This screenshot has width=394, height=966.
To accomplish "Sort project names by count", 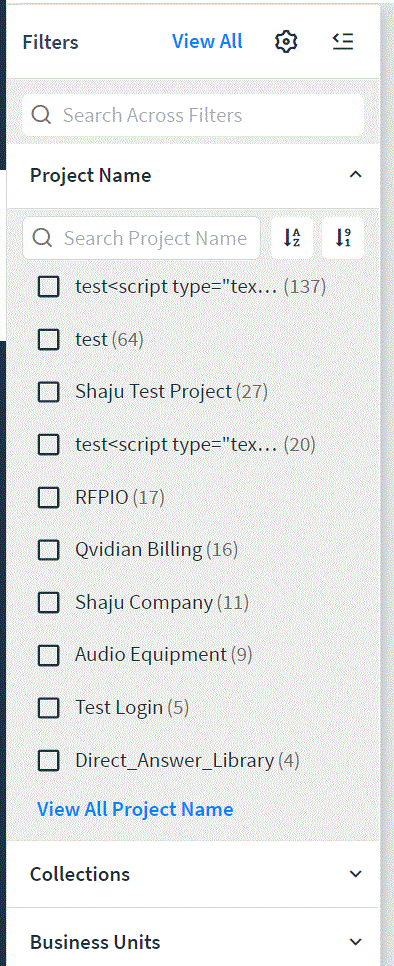I will (x=343, y=238).
